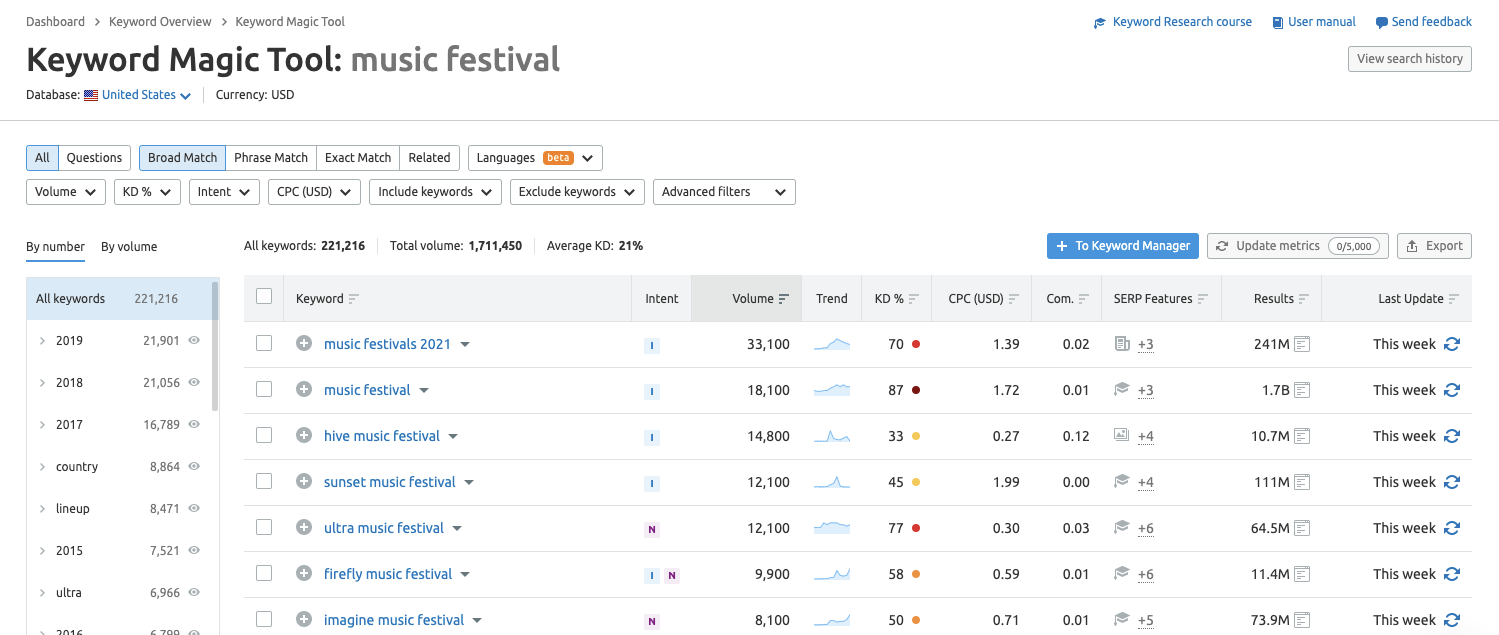Click the plus icon beside ultra music festival
Viewport: 1499px width, 635px height.
[x=304, y=528]
